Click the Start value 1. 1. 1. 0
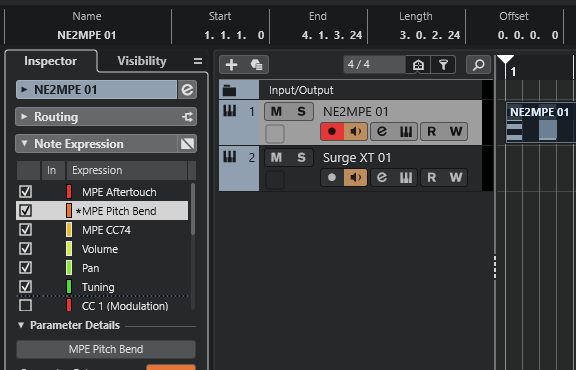Image resolution: width=576 pixels, height=370 pixels. point(234,35)
